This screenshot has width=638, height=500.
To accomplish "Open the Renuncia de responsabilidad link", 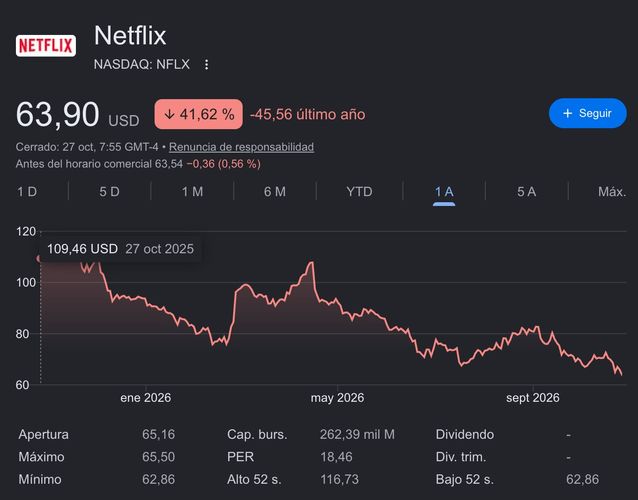I will (x=241, y=147).
